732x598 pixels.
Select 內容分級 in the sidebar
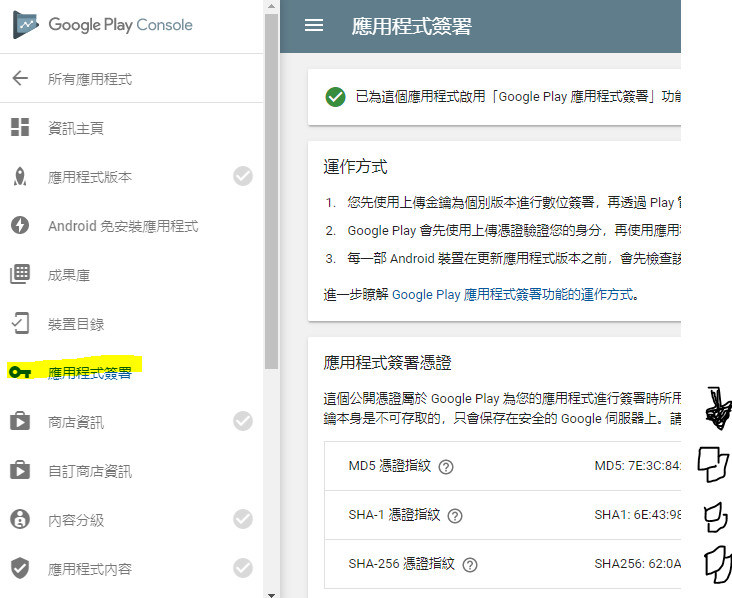click(x=76, y=520)
